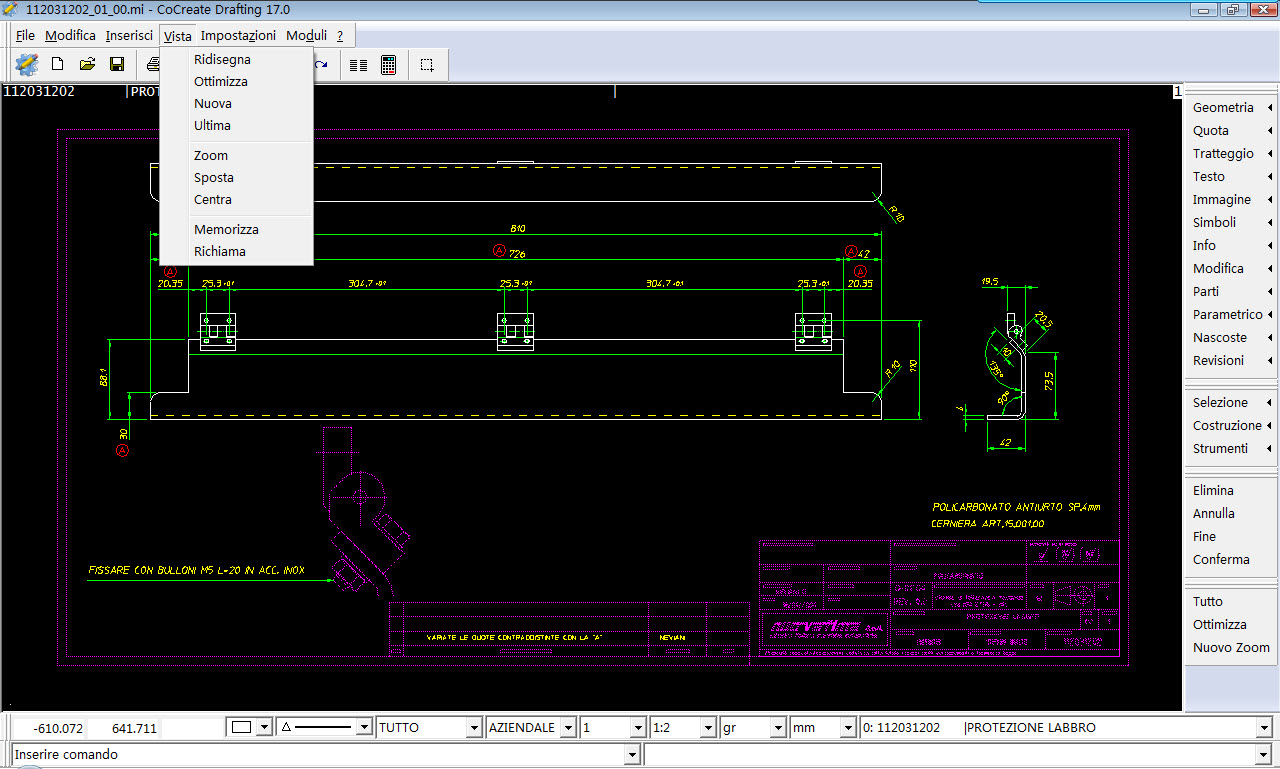Open the Modifica menu in menu bar
The width and height of the screenshot is (1280, 769).
pos(70,35)
